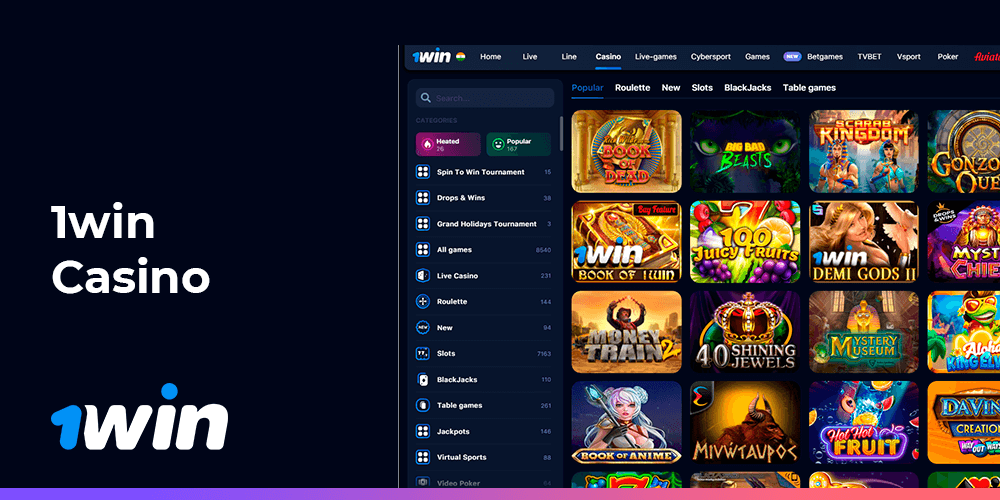Open the Live Casino category label
1000x500 pixels.
457,276
